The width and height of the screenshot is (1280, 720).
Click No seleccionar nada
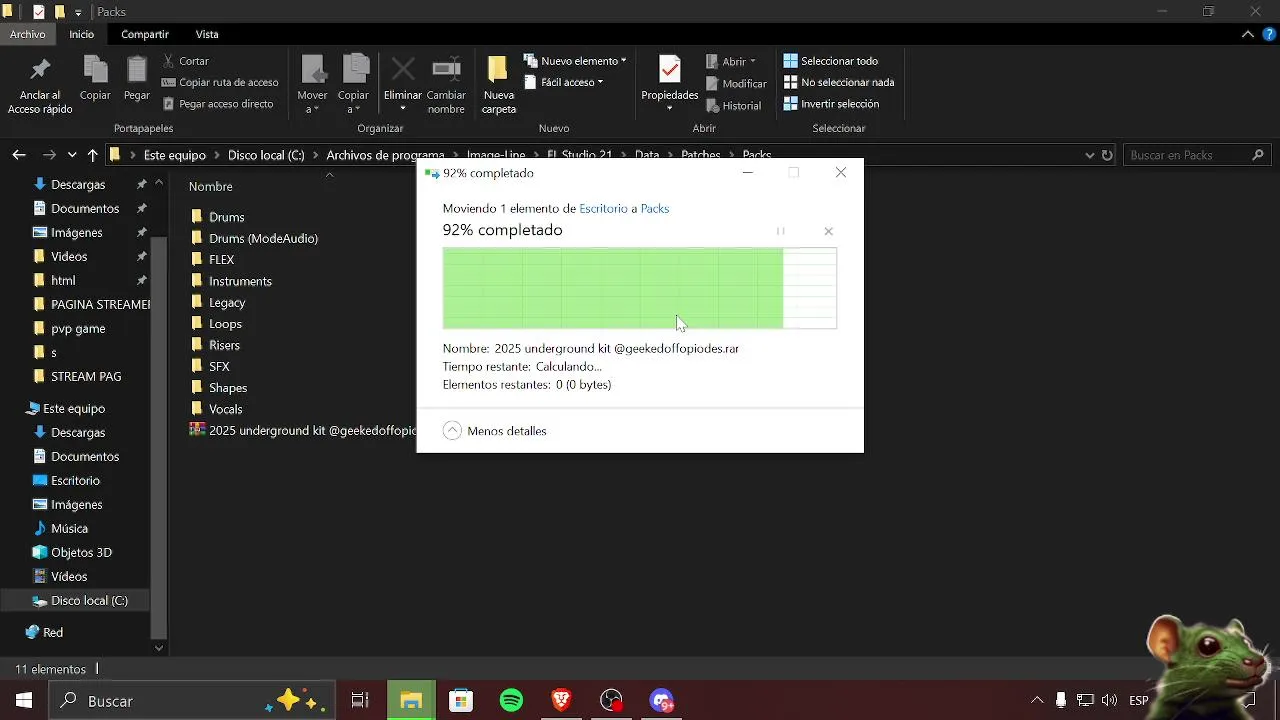coord(839,82)
